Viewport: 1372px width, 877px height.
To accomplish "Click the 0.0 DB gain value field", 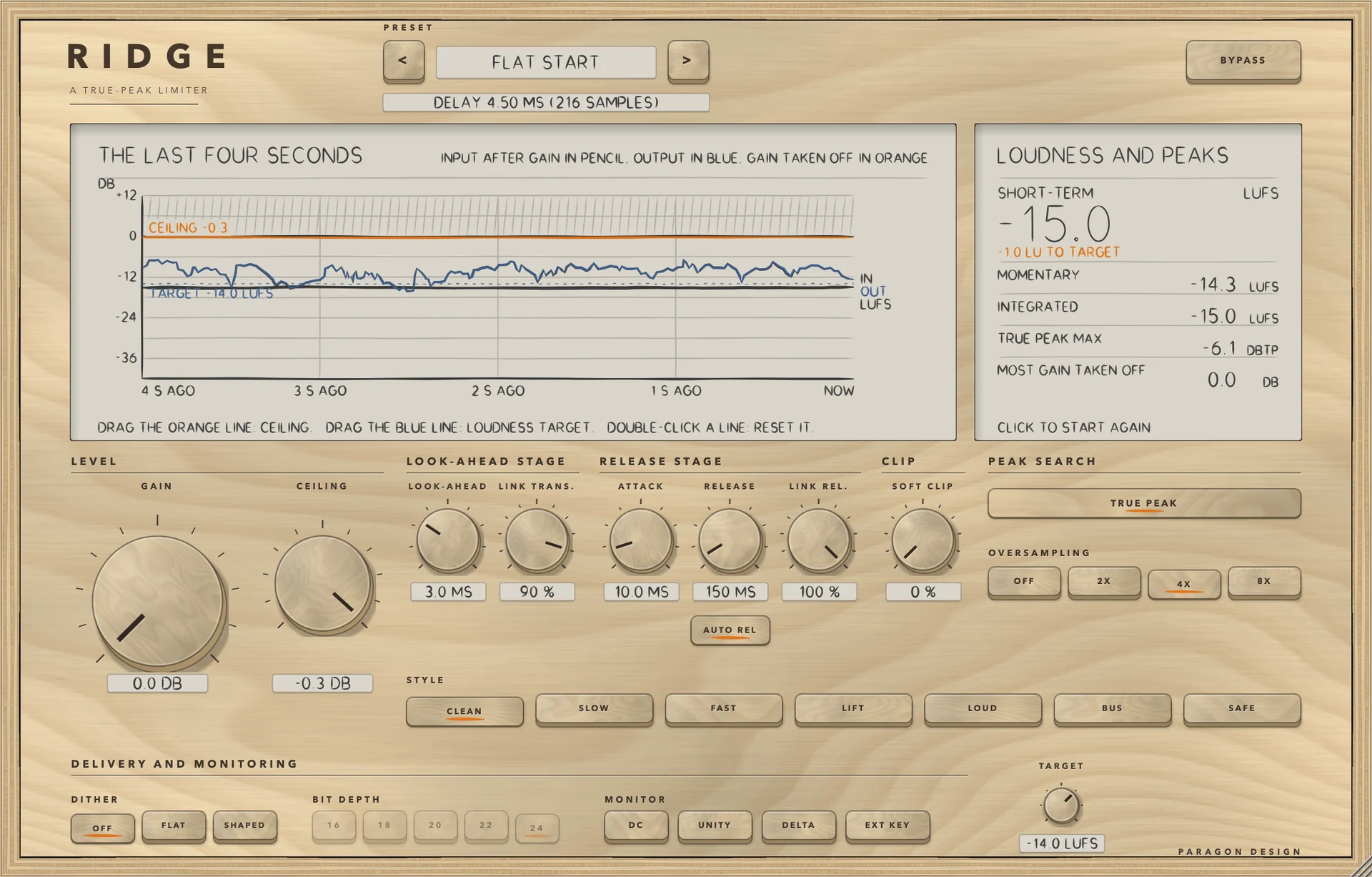I will coord(157,683).
